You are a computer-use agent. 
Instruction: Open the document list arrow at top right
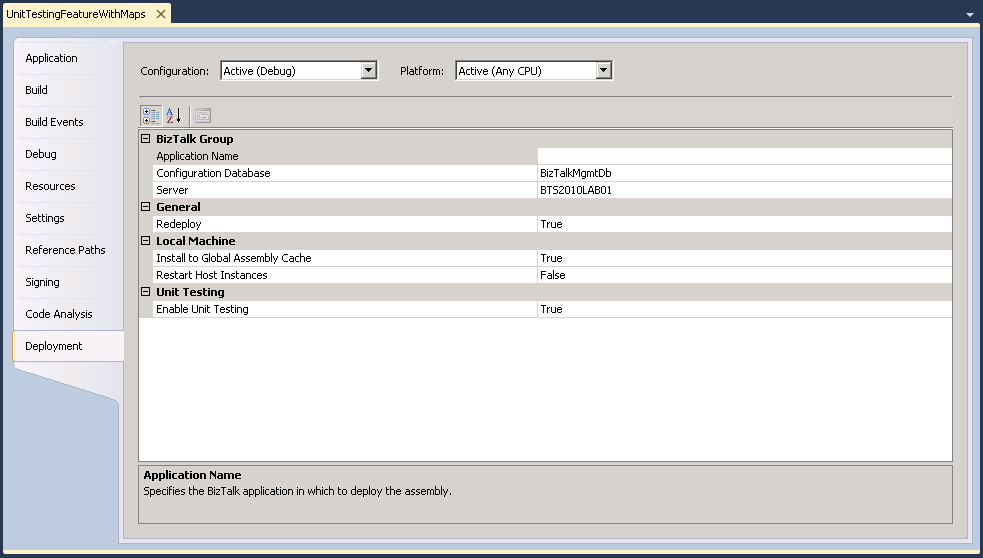tap(970, 14)
